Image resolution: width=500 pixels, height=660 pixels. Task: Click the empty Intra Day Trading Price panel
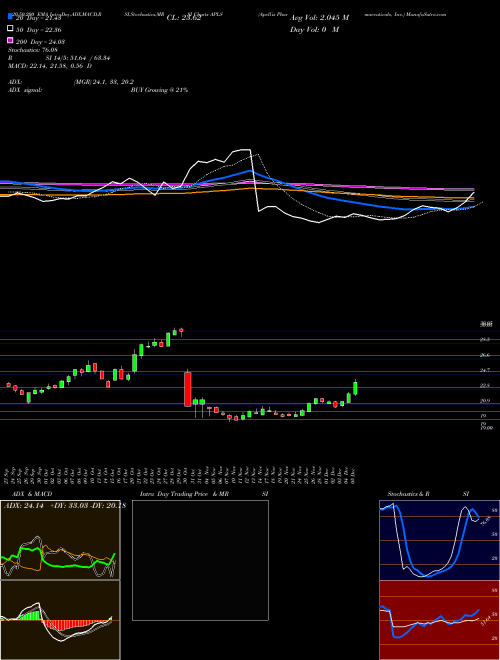point(200,560)
